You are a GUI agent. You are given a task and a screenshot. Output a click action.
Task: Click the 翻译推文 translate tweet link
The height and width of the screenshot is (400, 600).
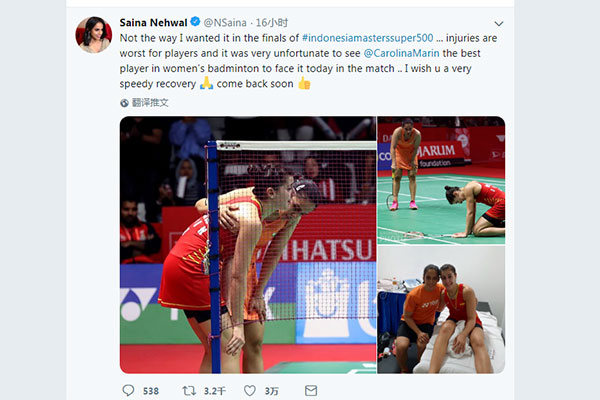coord(150,103)
